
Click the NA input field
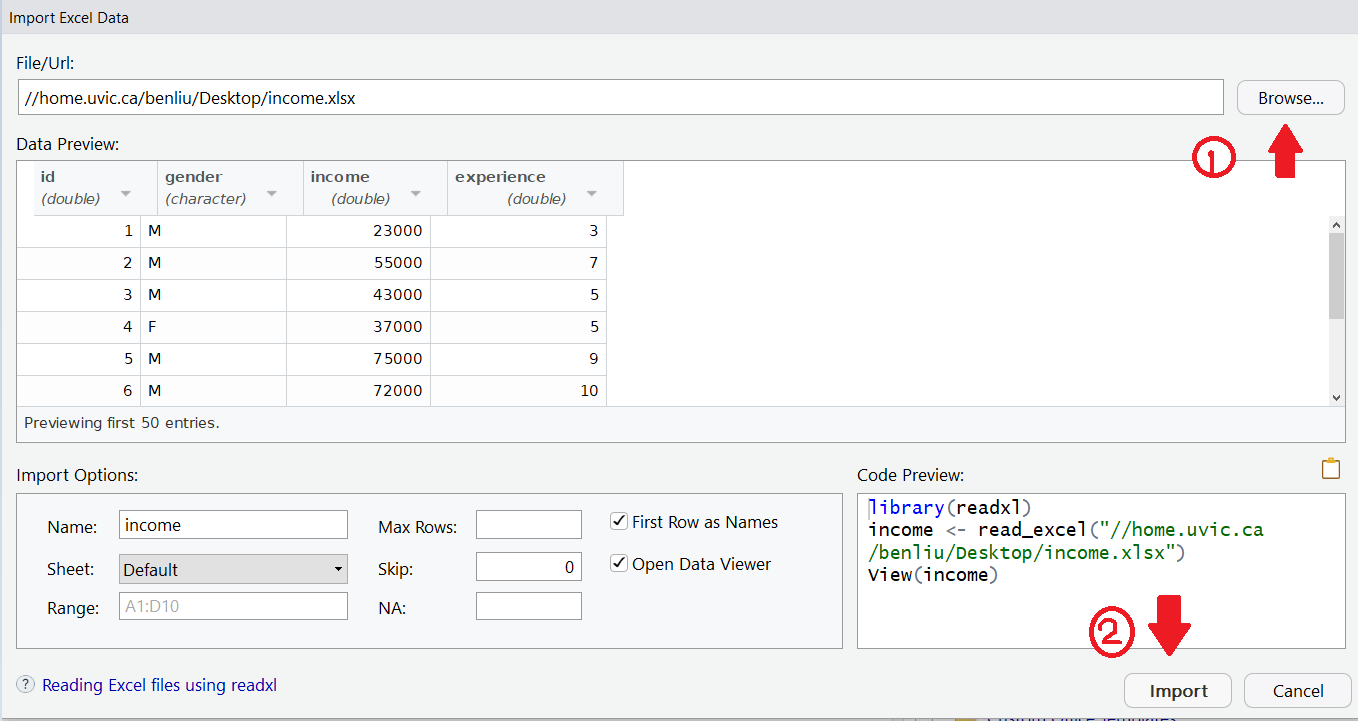click(x=529, y=606)
